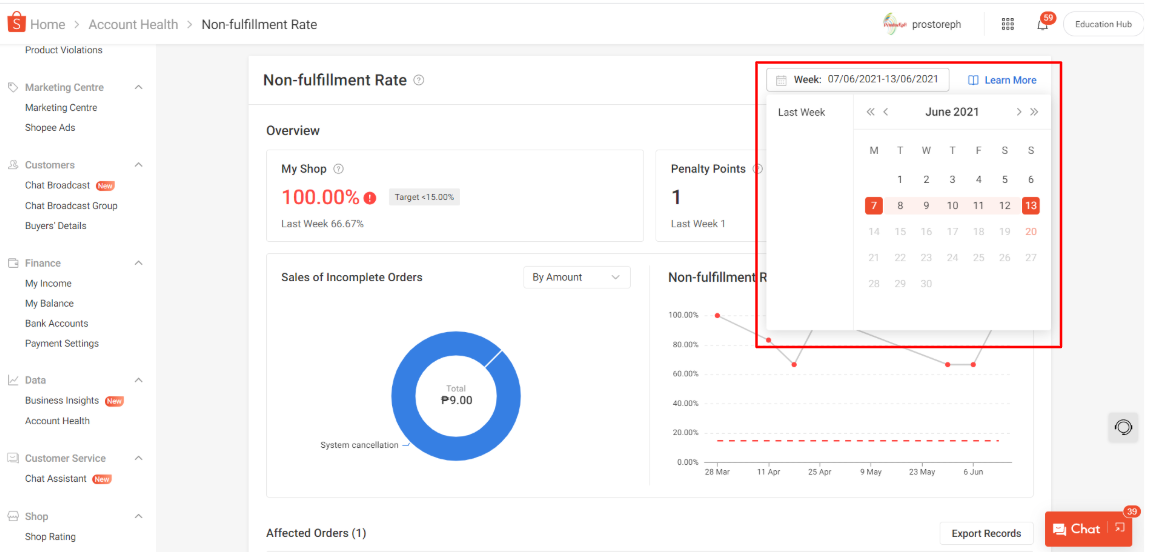Viewport: 1149px width, 555px height.
Task: Collapse the Finance section chevron
Action: [138, 263]
